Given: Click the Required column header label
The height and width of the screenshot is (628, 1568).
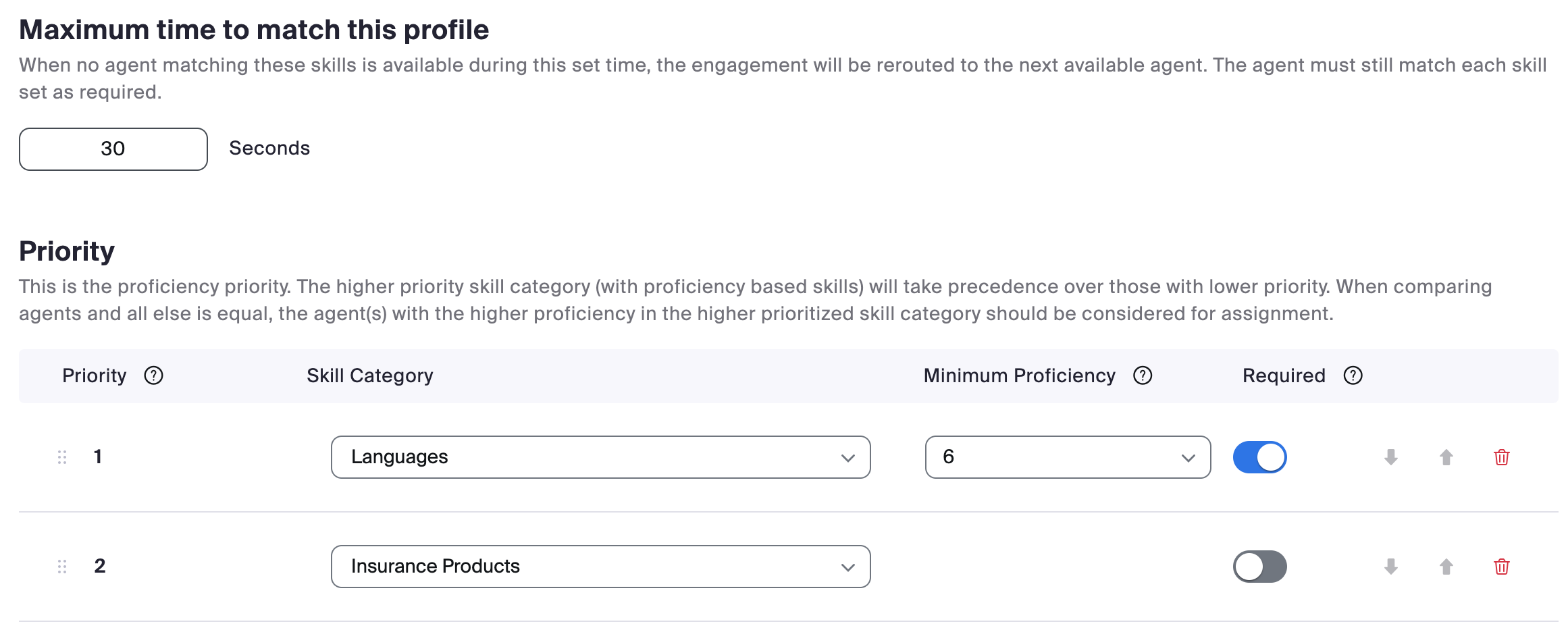Looking at the screenshot, I should tap(1283, 375).
